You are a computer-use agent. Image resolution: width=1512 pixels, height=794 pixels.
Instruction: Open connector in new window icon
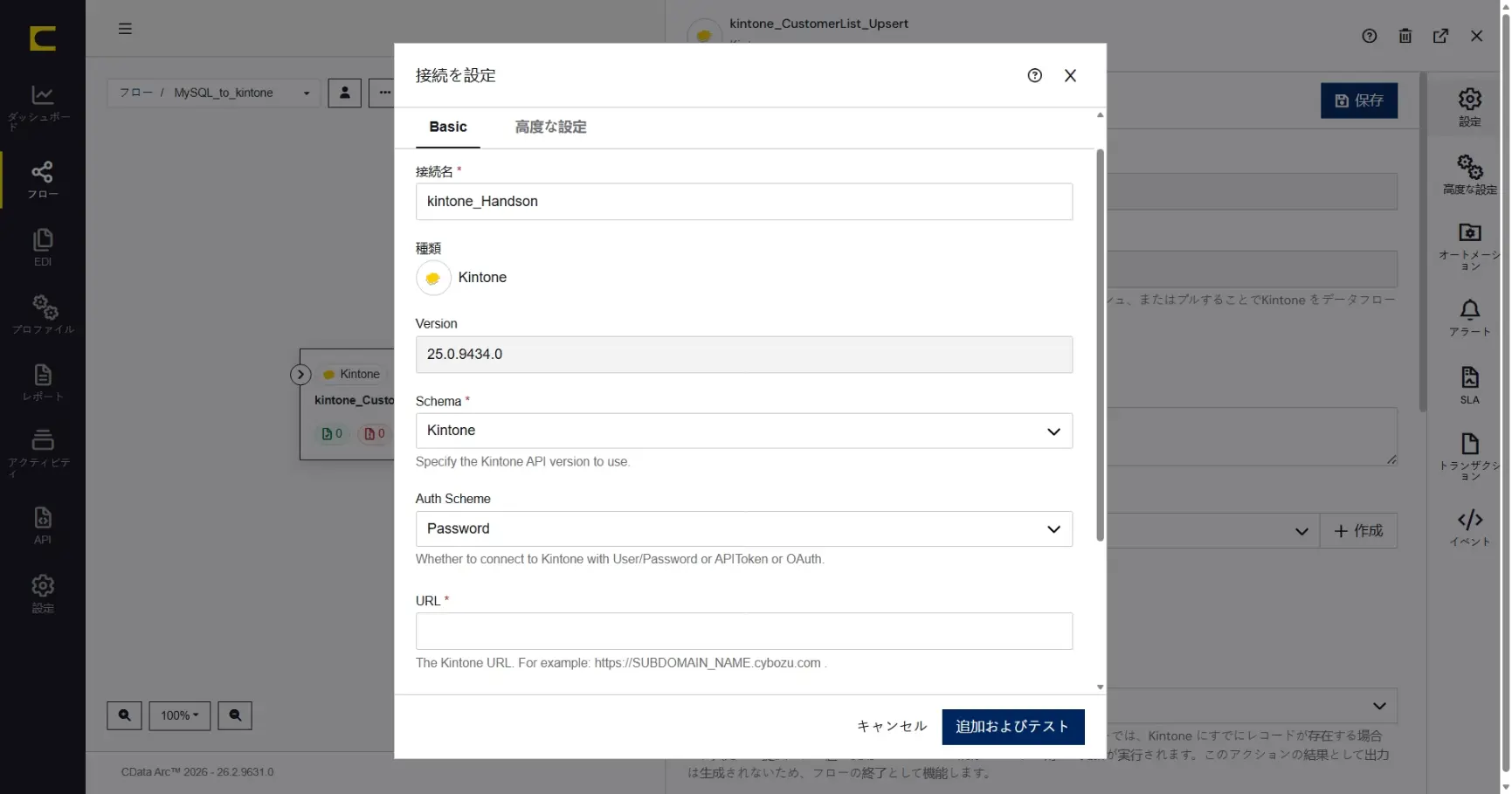click(x=1441, y=36)
